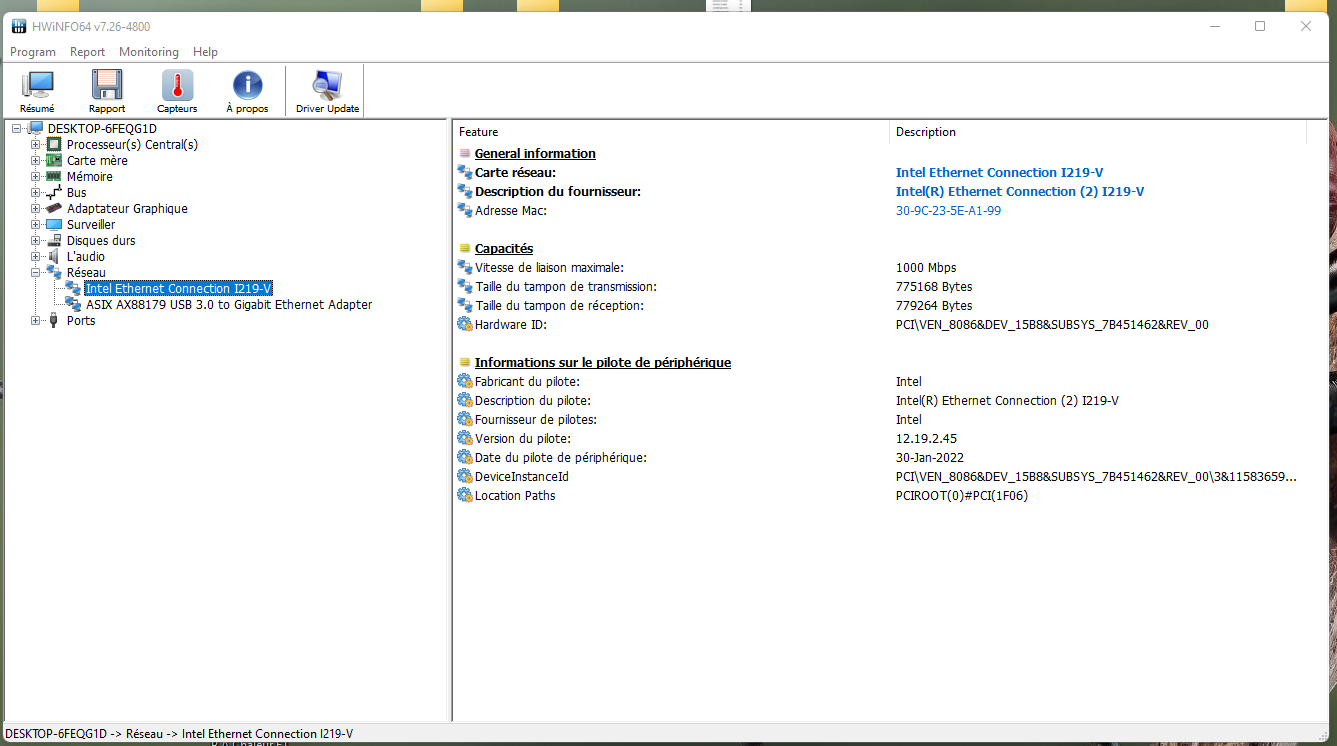Screen dimensions: 1337x746
Task: Click the Rapport floppy disk icon
Action: coord(107,86)
